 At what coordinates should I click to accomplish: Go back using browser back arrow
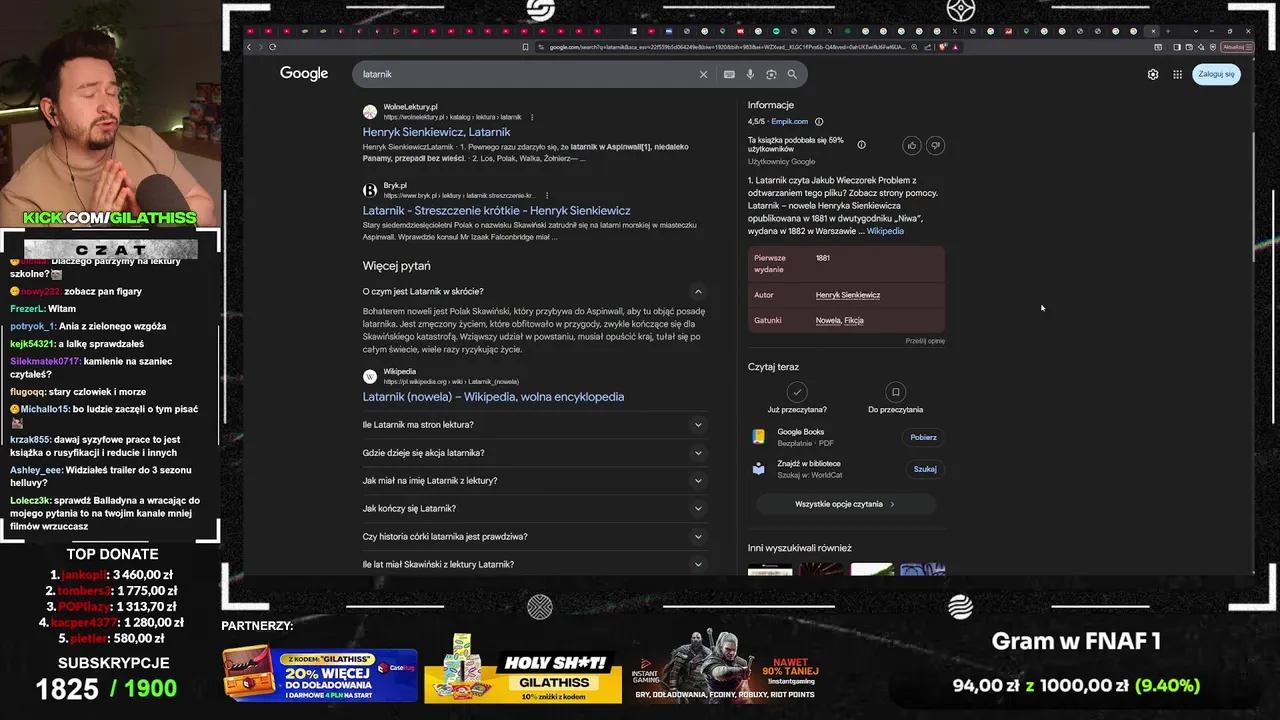click(250, 47)
